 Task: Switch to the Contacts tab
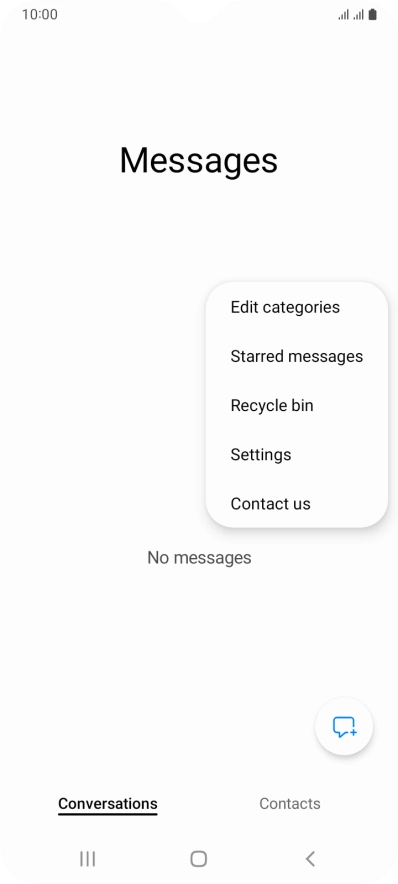(x=290, y=803)
